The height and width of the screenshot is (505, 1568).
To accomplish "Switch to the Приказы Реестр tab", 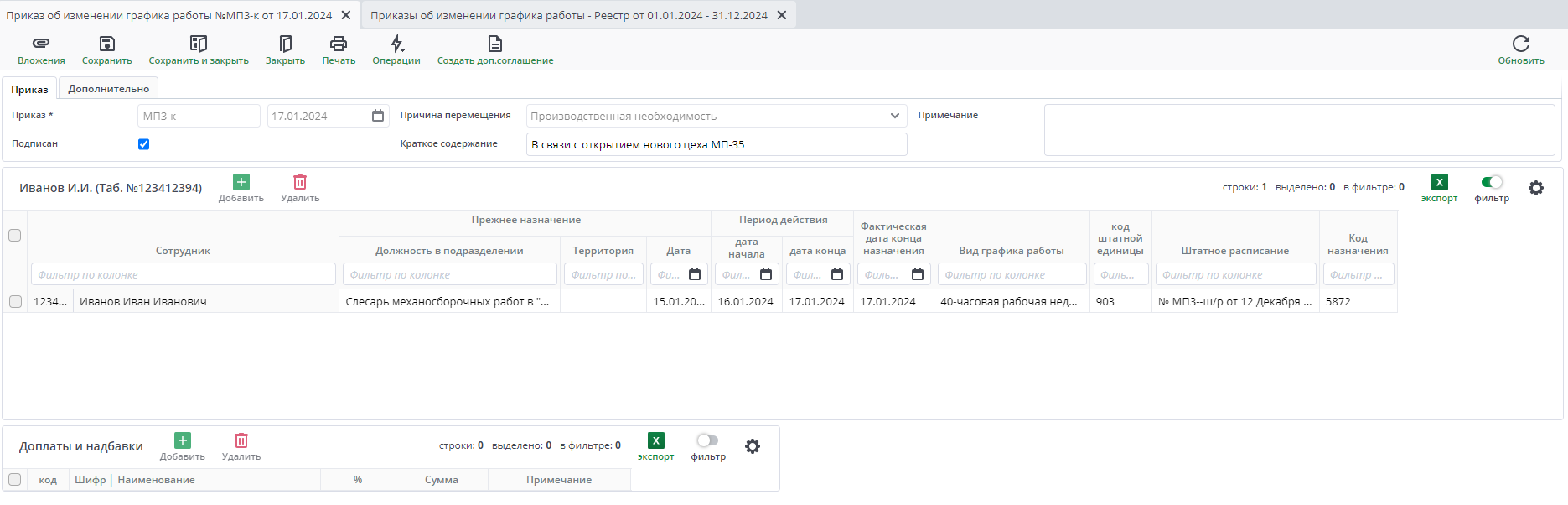I will click(568, 15).
